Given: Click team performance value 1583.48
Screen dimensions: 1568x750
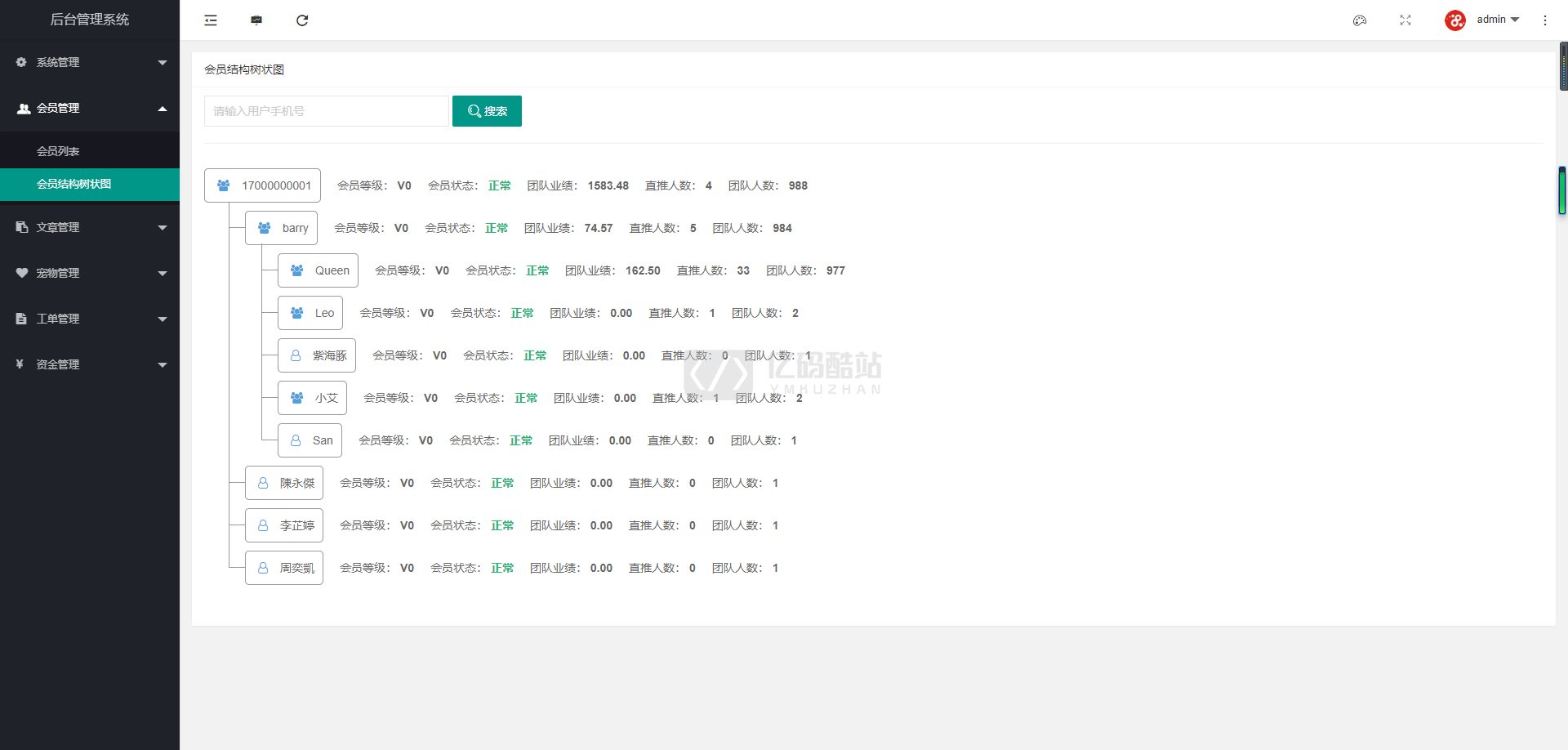Looking at the screenshot, I should (608, 185).
